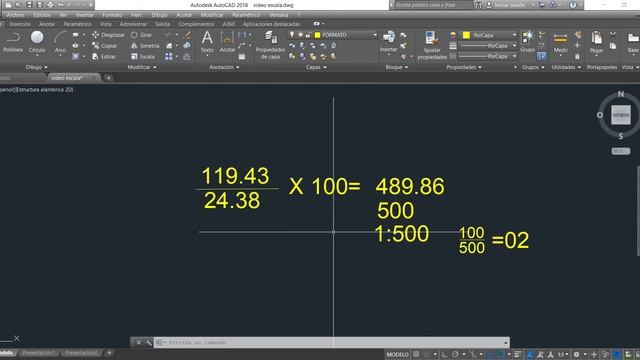Toggle grid display in status bar

416,354
